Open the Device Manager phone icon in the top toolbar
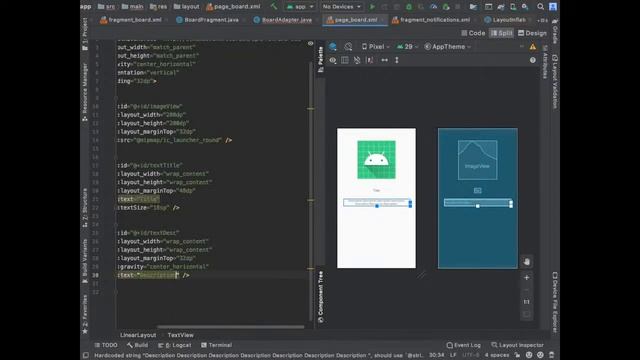 coord(513,7)
